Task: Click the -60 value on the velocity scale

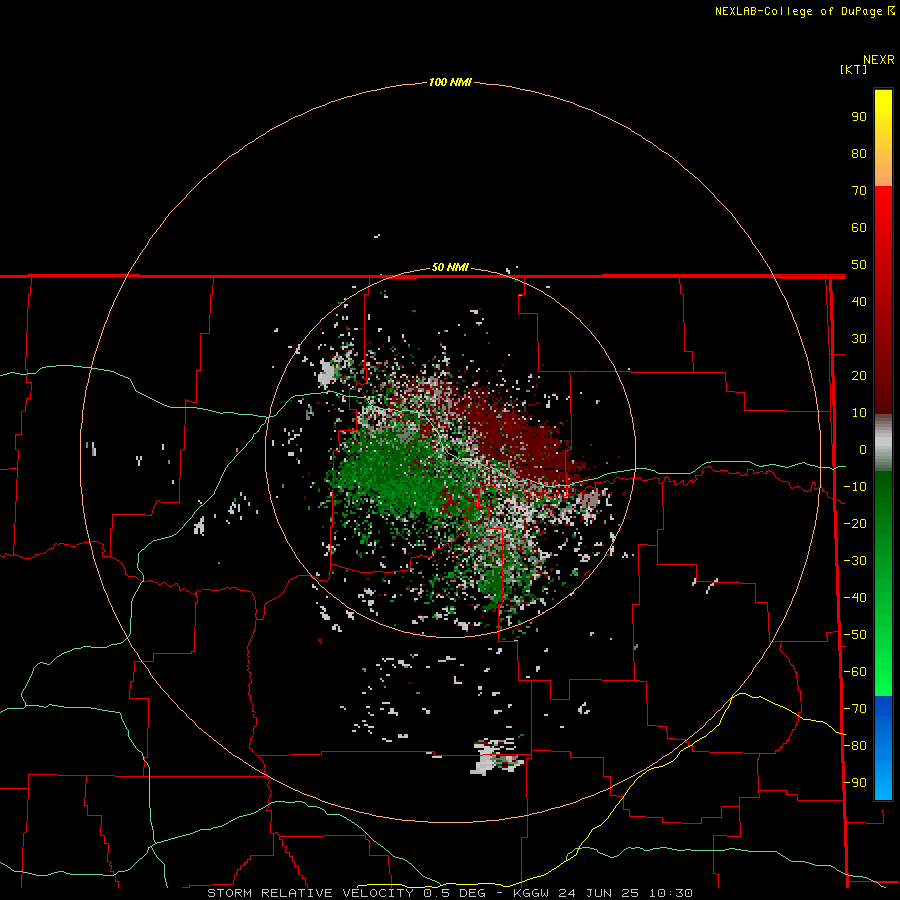Action: click(855, 672)
